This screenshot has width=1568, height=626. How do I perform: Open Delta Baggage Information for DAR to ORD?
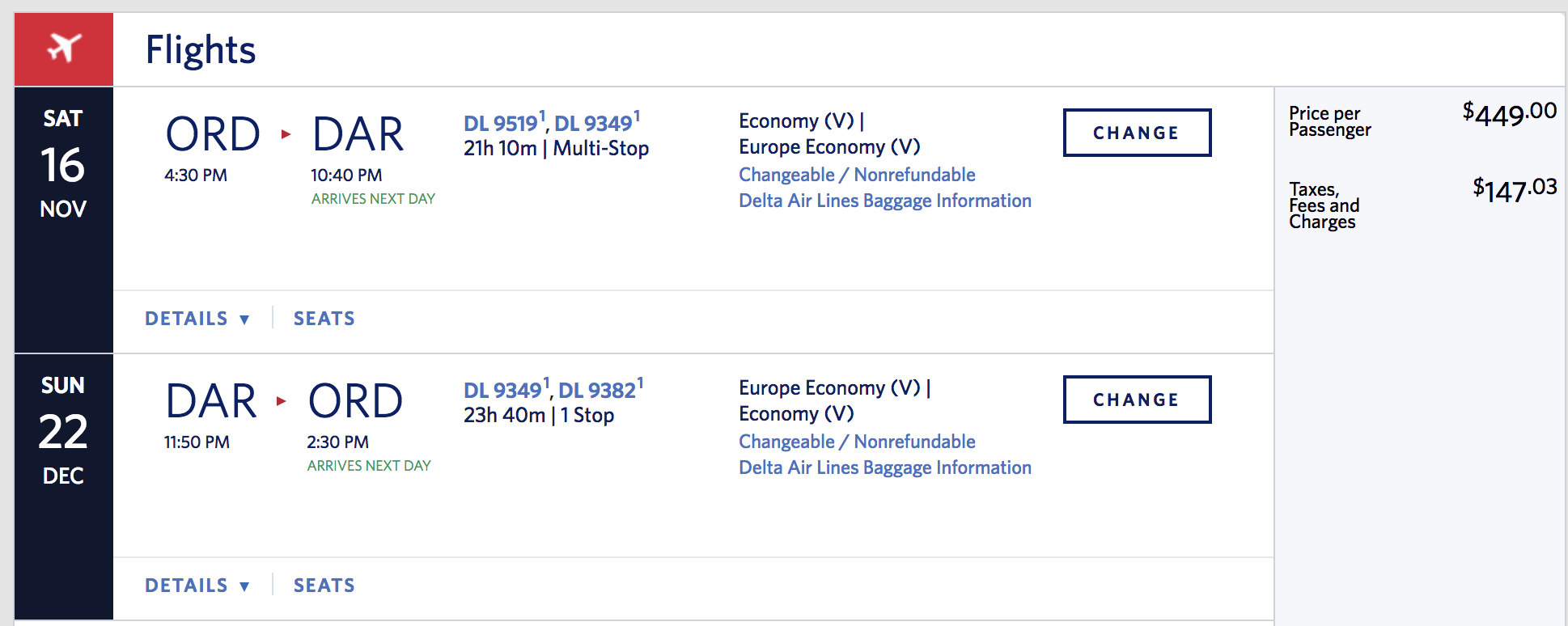(884, 467)
